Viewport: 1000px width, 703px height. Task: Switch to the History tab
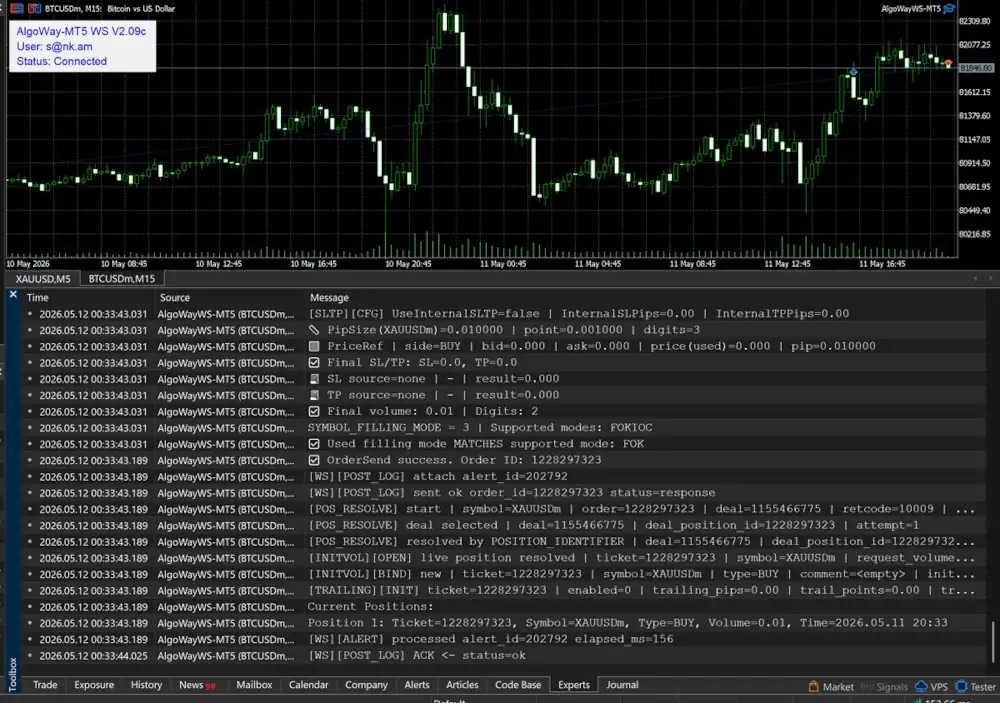click(x=146, y=684)
